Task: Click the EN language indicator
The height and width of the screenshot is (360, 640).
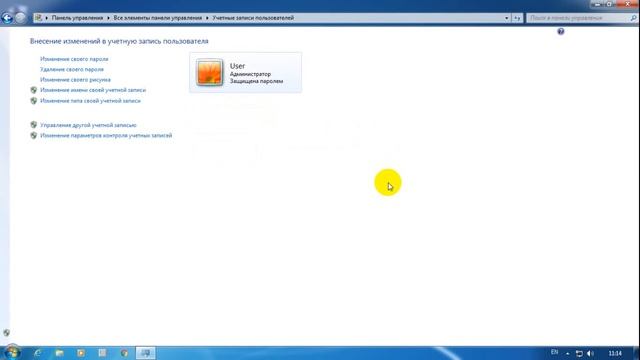Action: (554, 352)
